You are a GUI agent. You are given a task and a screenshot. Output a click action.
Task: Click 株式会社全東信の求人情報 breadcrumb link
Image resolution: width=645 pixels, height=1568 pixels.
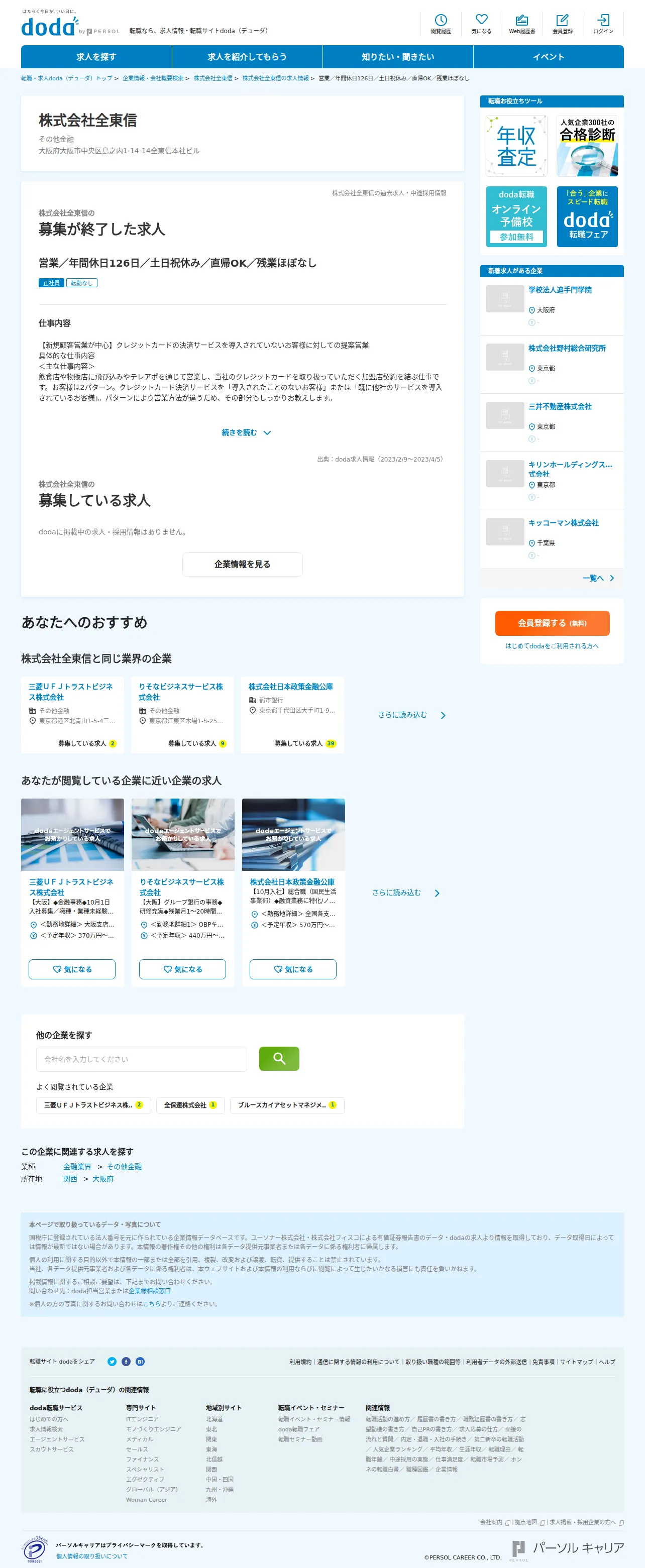(275, 78)
